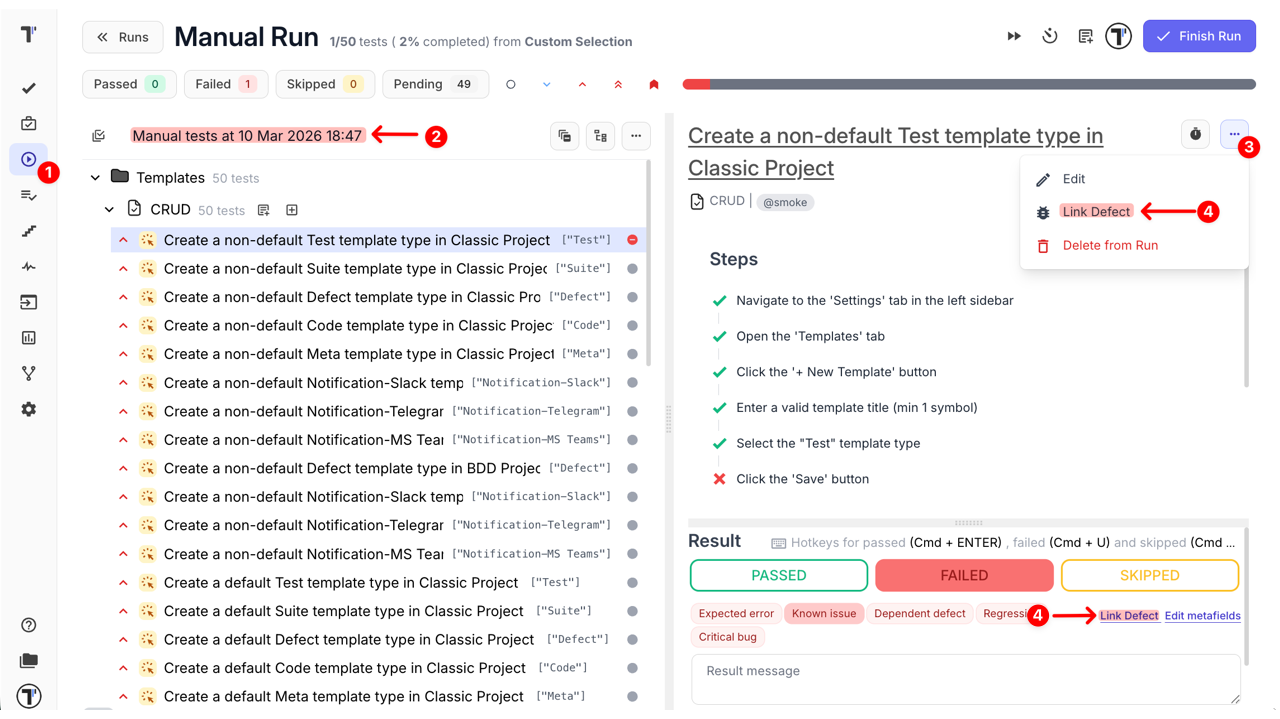Click the tree view icon in test list toolbar
Screen dimensions: 1280x719
click(x=600, y=136)
